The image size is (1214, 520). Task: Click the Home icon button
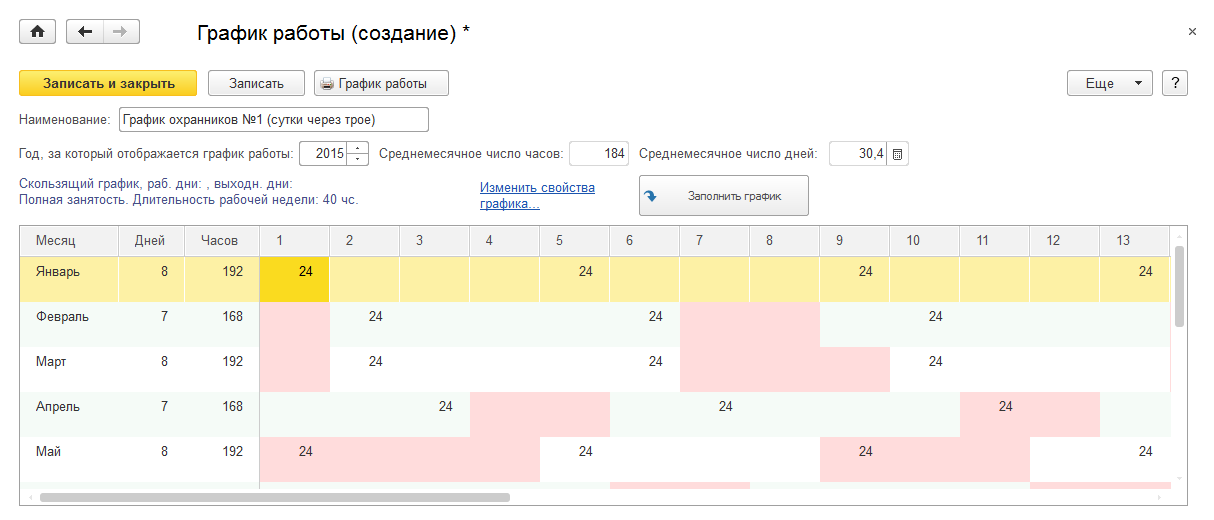tap(38, 32)
